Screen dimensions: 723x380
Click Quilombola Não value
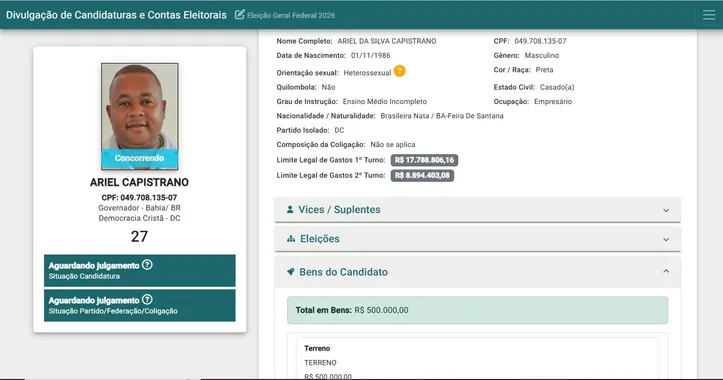coord(328,87)
